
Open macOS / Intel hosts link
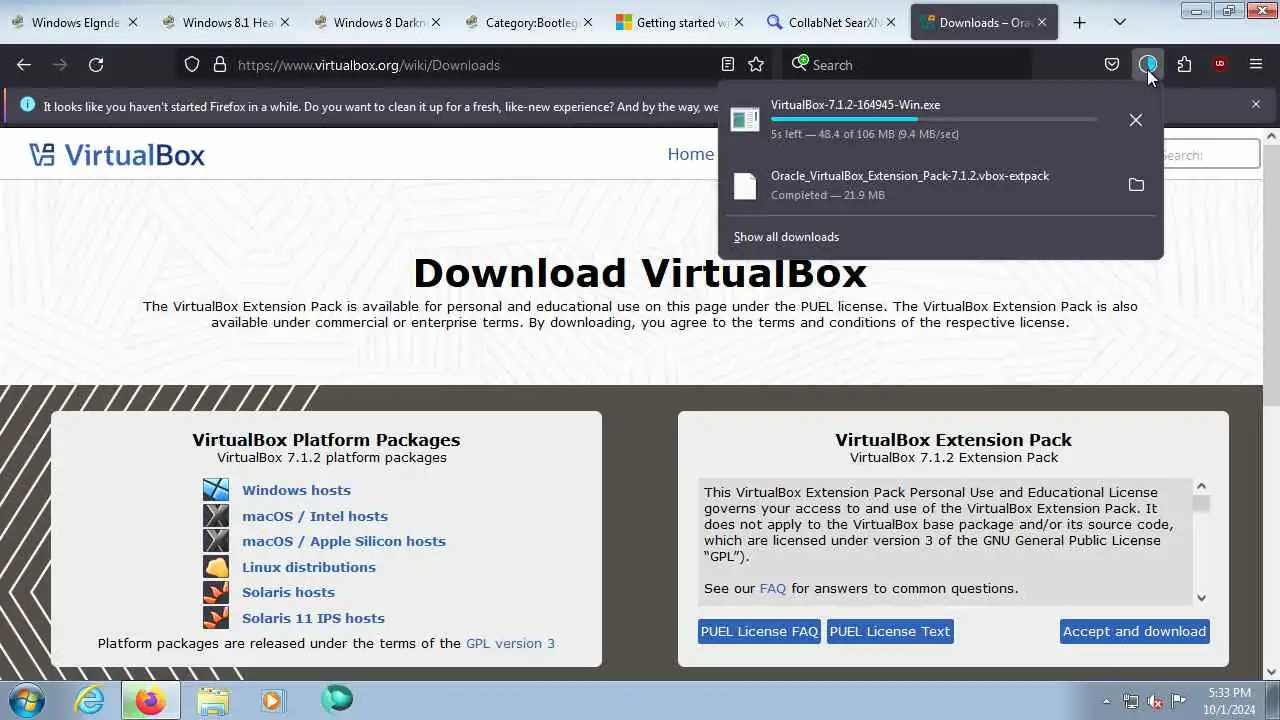315,516
